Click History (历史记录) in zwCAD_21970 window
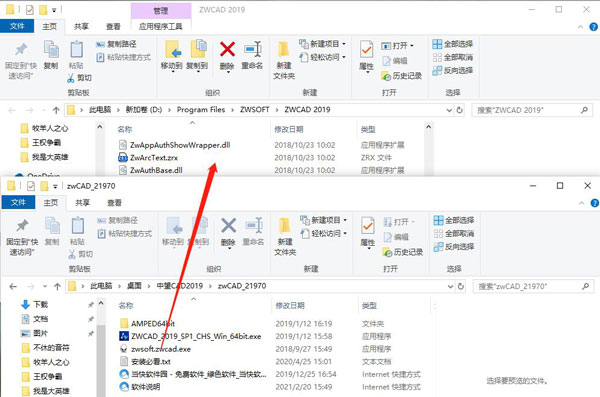Viewport: 600px width, 397px height. click(403, 252)
